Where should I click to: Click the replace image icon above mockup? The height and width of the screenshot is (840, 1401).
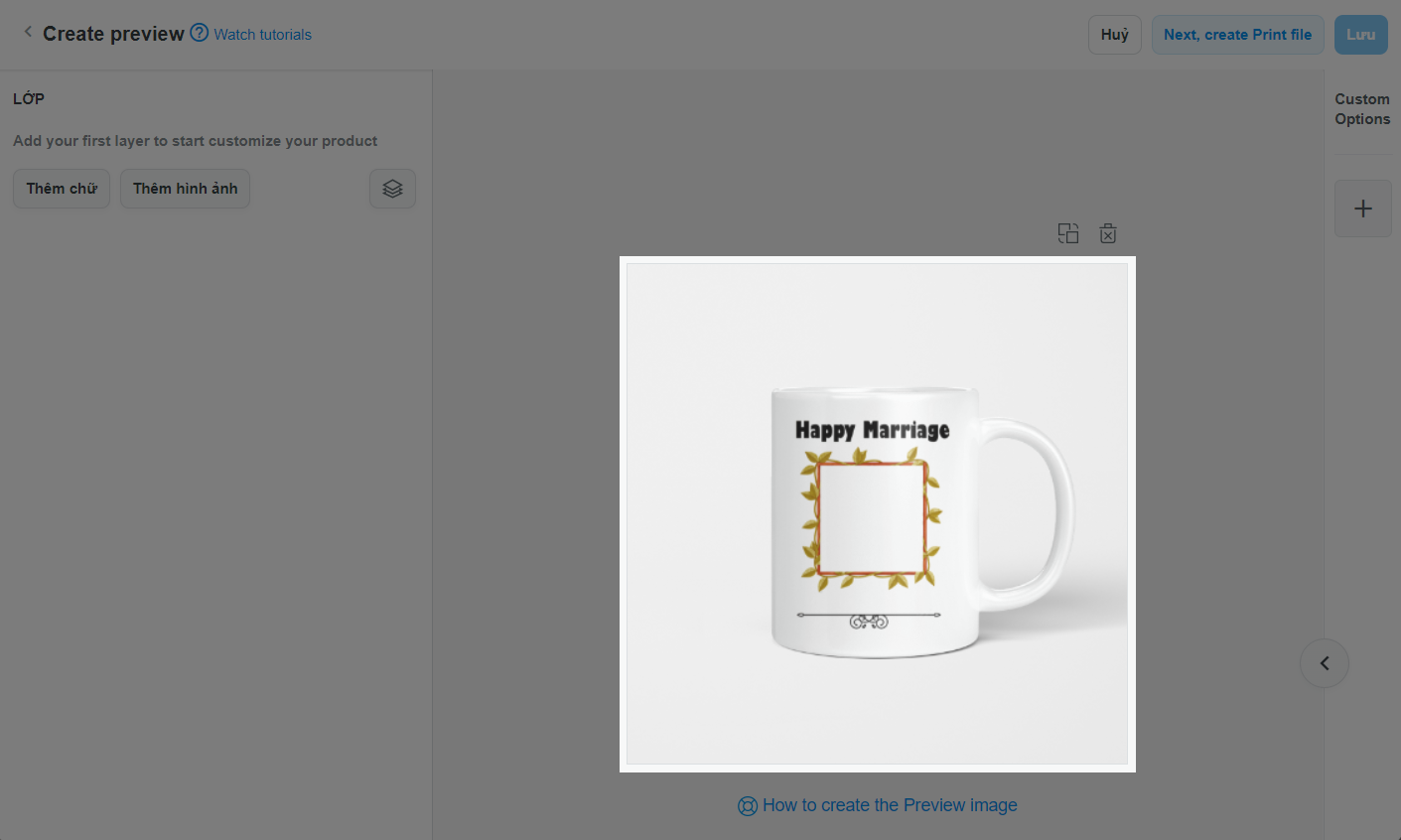1068,234
